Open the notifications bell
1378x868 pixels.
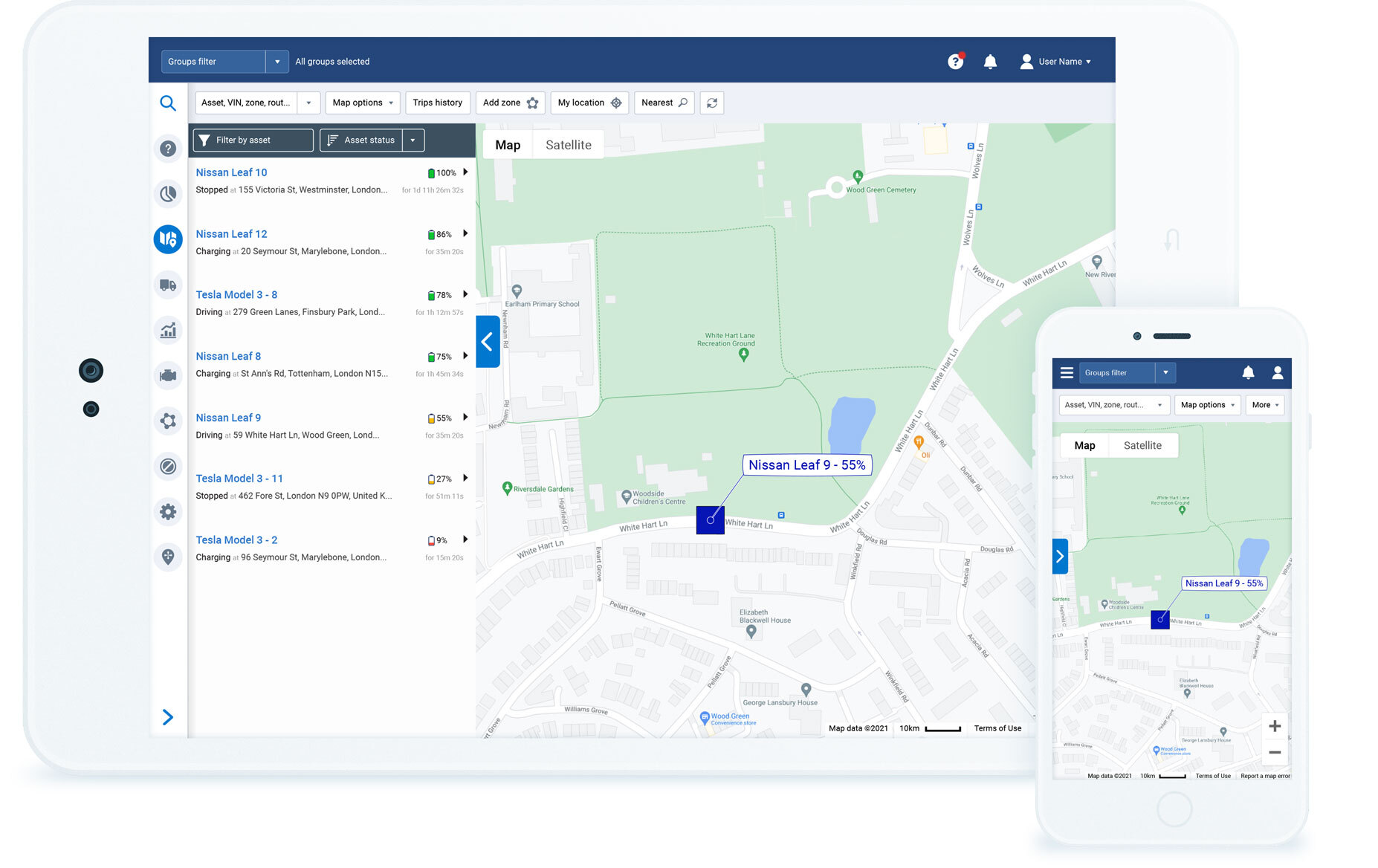click(990, 61)
